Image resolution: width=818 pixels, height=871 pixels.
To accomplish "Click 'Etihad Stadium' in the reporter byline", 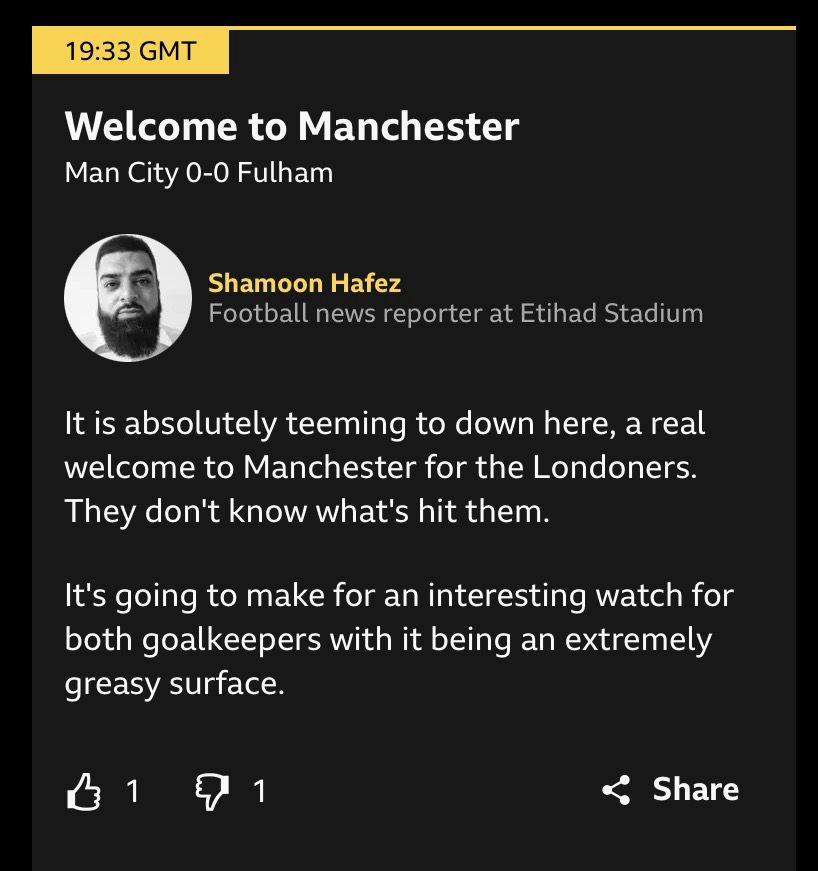I will tap(611, 313).
